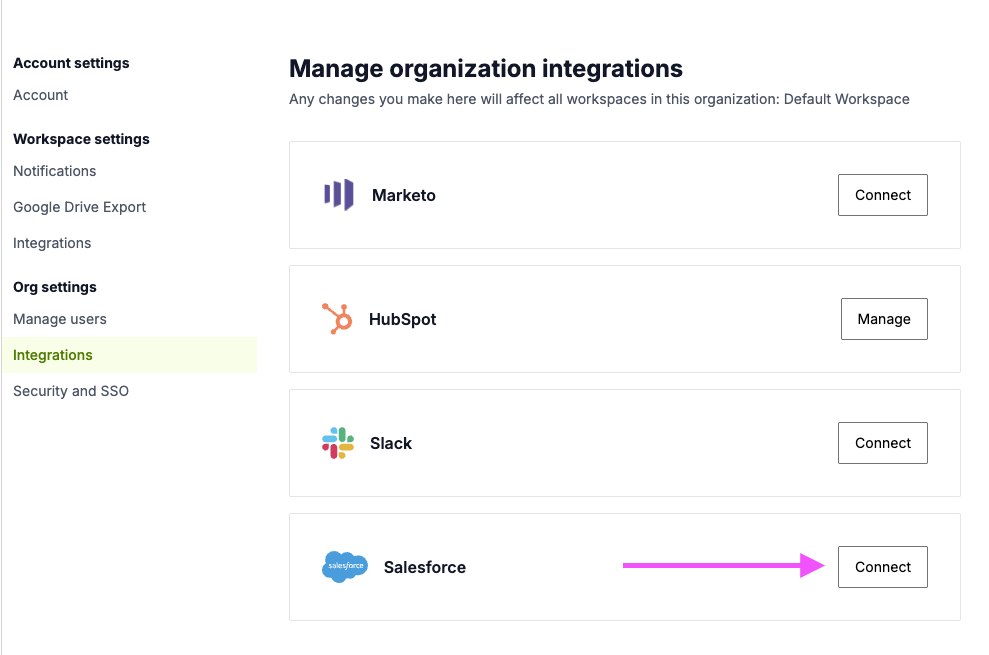The height and width of the screenshot is (655, 989).
Task: Click the Salesforce cloud icon
Action: pyautogui.click(x=344, y=566)
